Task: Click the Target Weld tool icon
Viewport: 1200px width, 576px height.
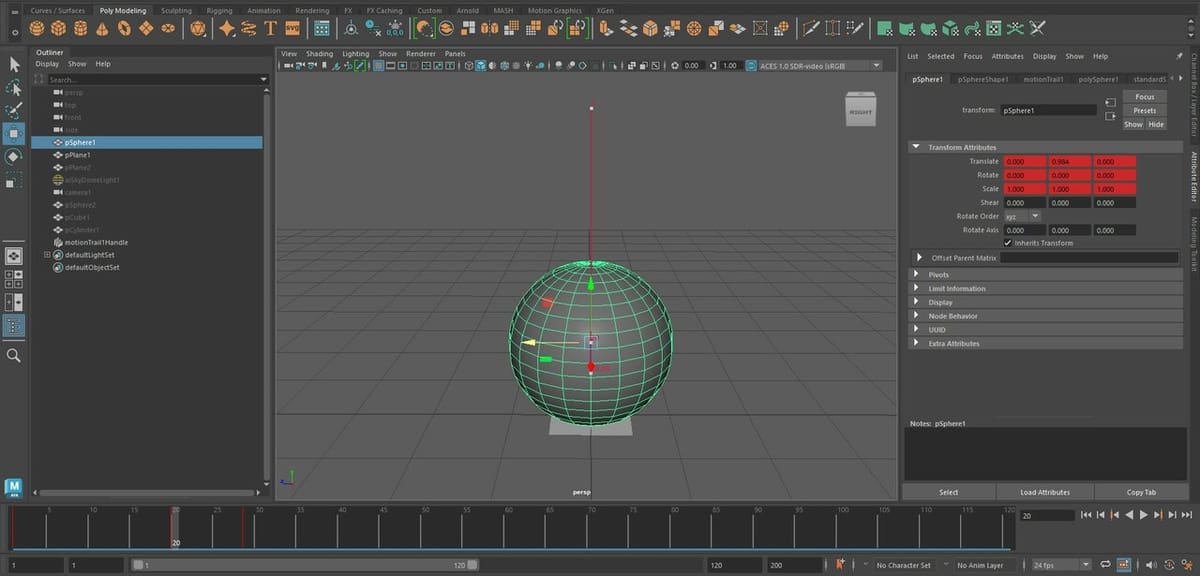Action: click(833, 29)
